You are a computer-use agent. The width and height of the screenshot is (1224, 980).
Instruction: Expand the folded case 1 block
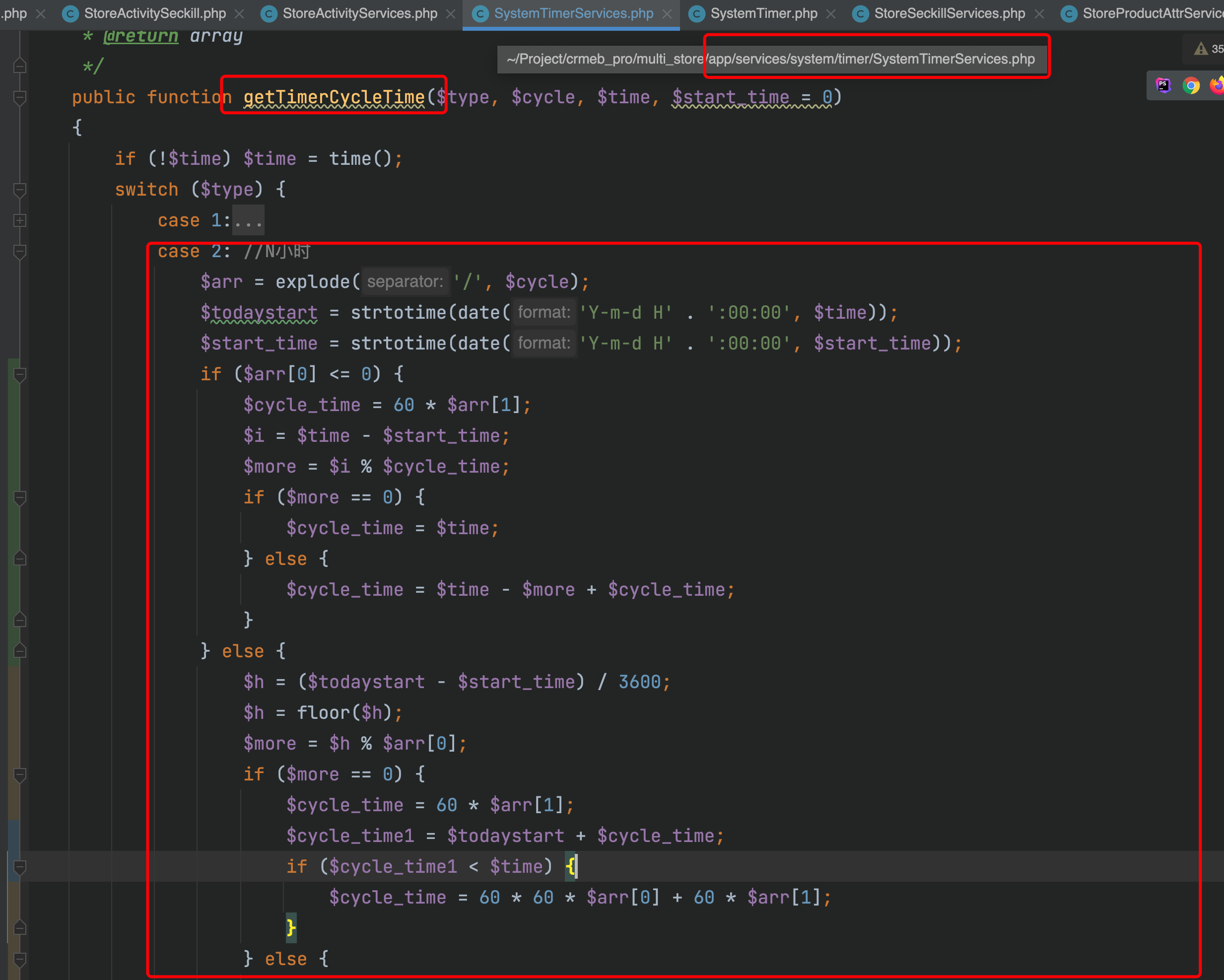point(19,220)
